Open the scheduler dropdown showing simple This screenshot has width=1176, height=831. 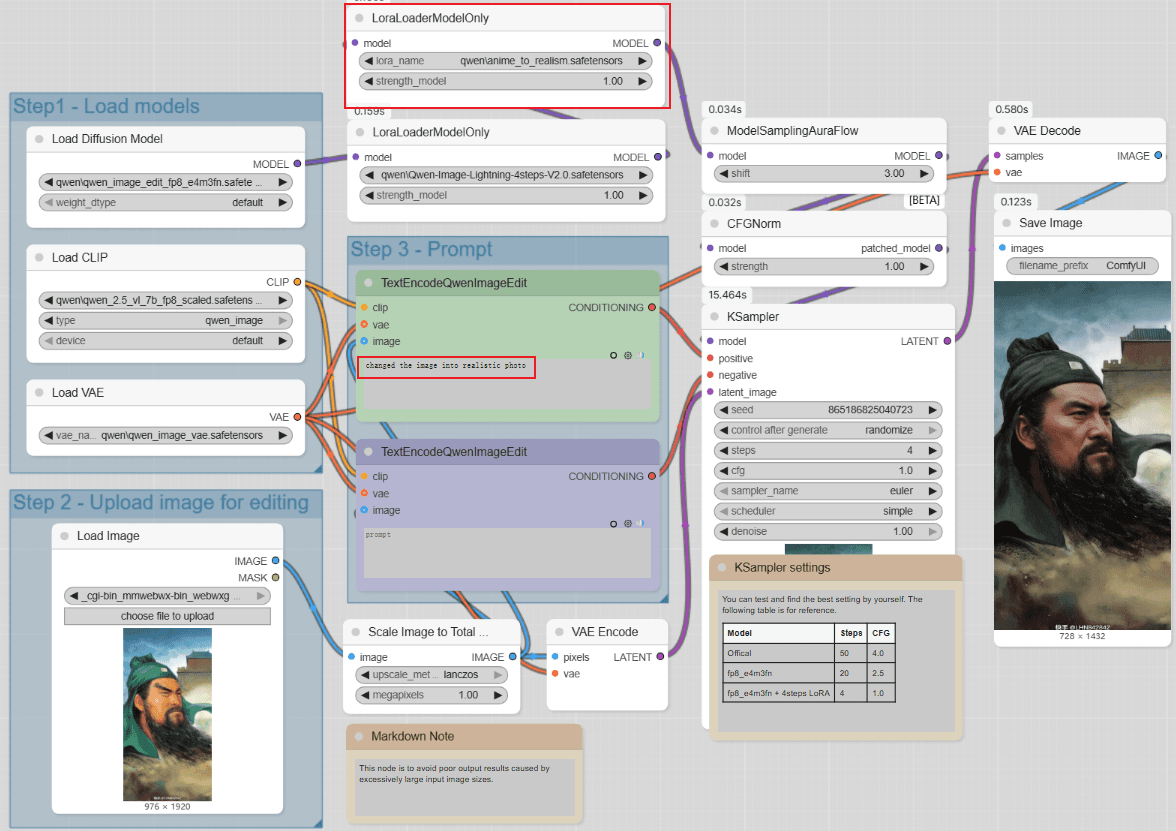(828, 511)
